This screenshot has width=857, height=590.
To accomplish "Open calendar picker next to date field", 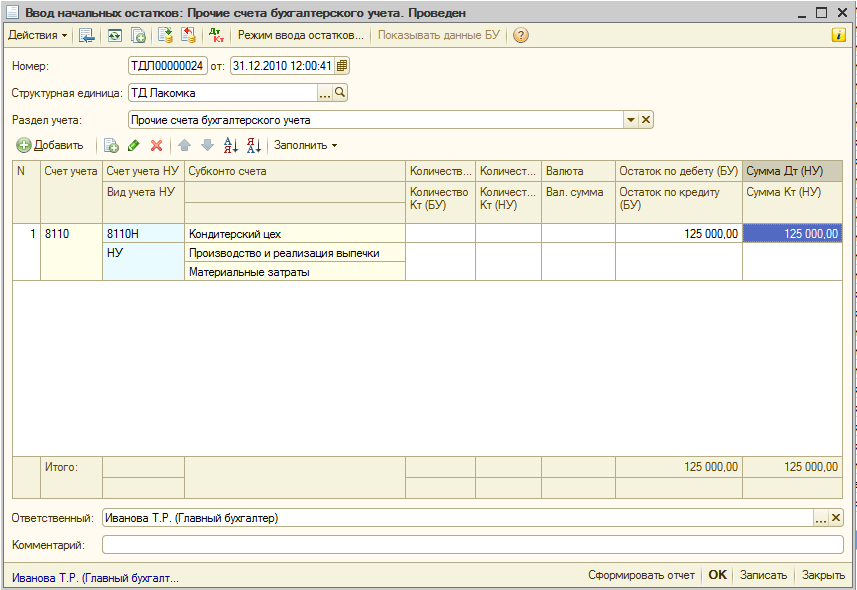I will pos(342,66).
